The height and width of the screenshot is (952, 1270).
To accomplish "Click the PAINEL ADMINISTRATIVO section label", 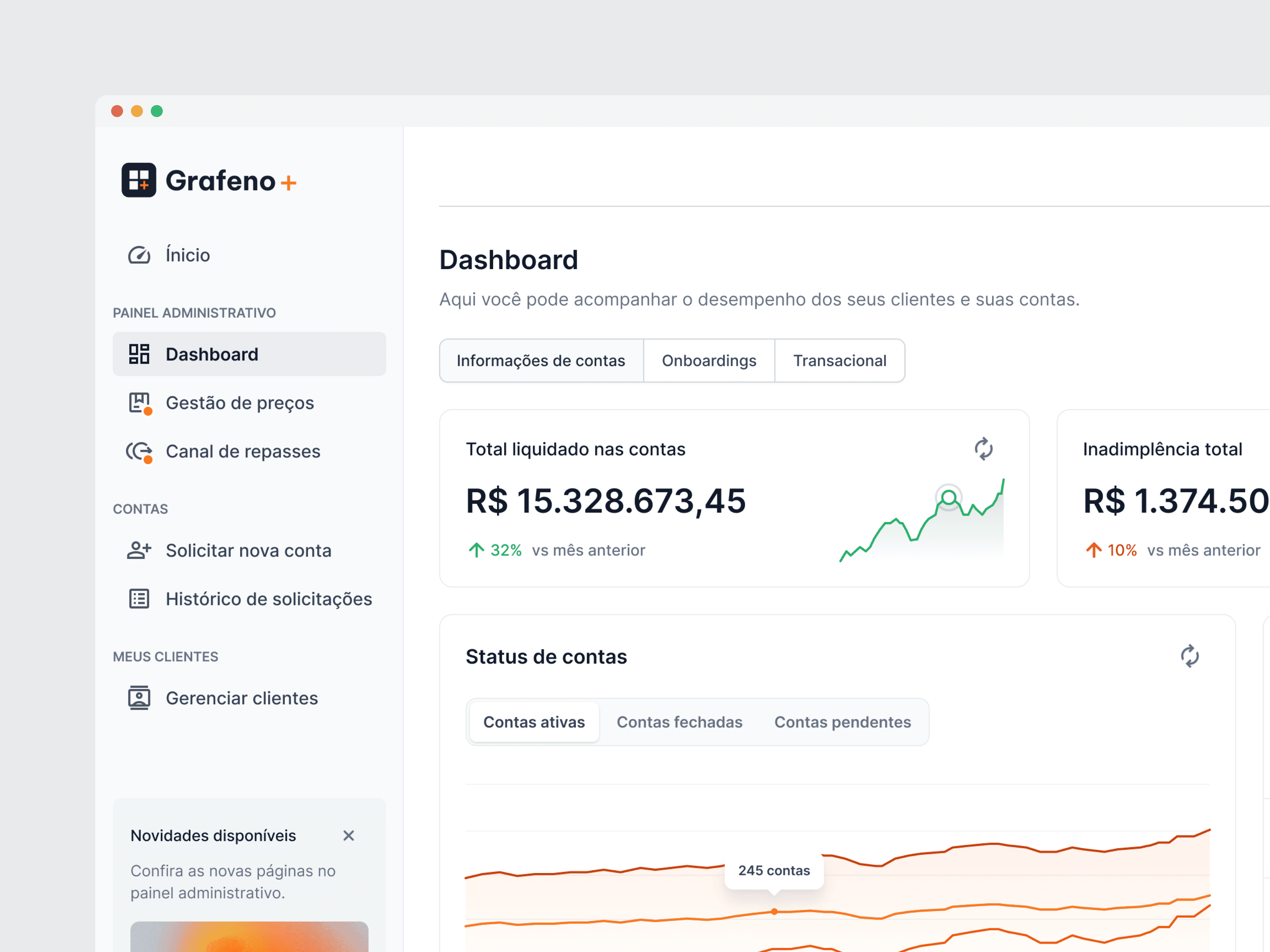I will click(194, 313).
